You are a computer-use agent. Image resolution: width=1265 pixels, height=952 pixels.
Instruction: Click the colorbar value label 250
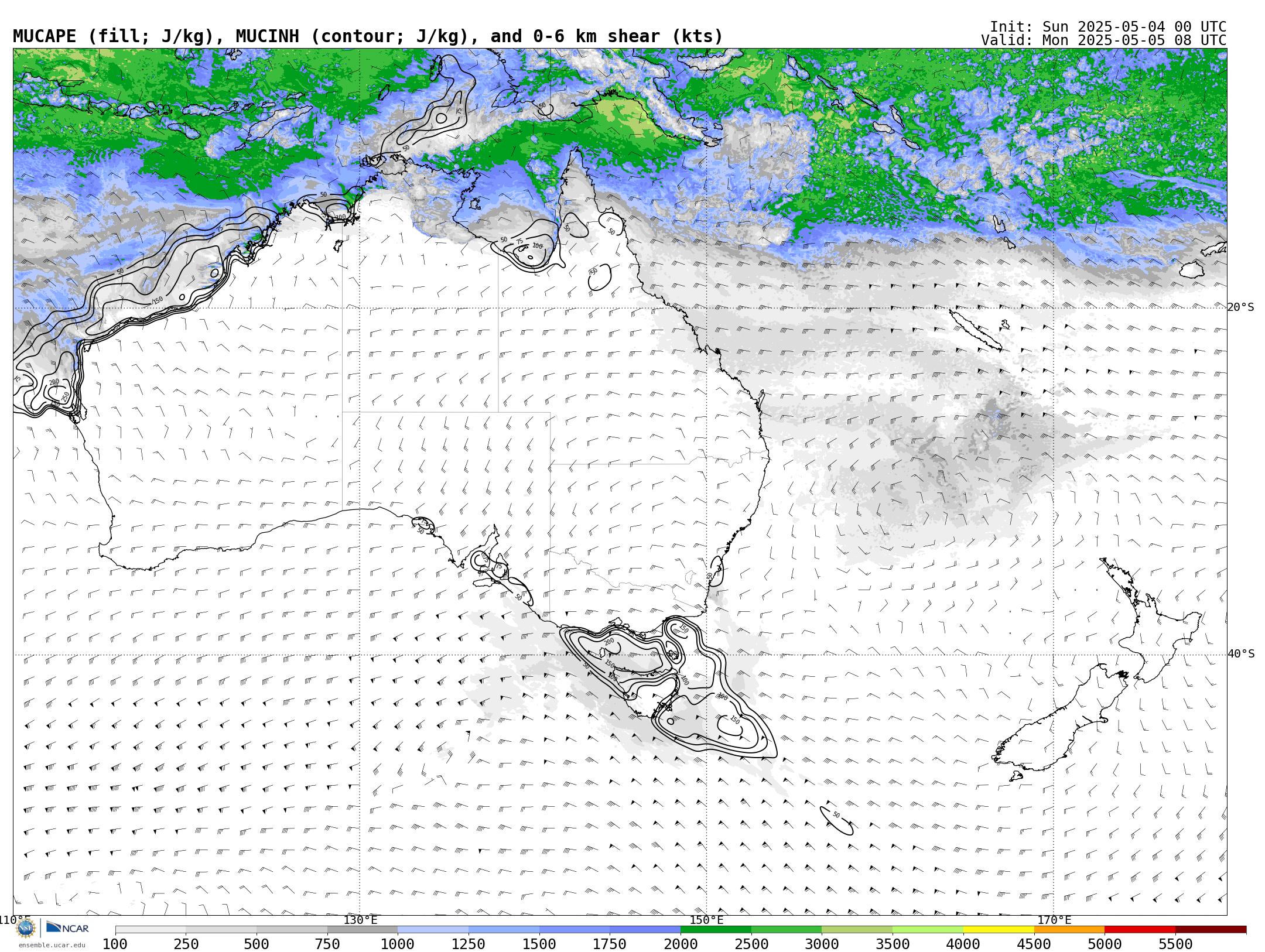186,944
